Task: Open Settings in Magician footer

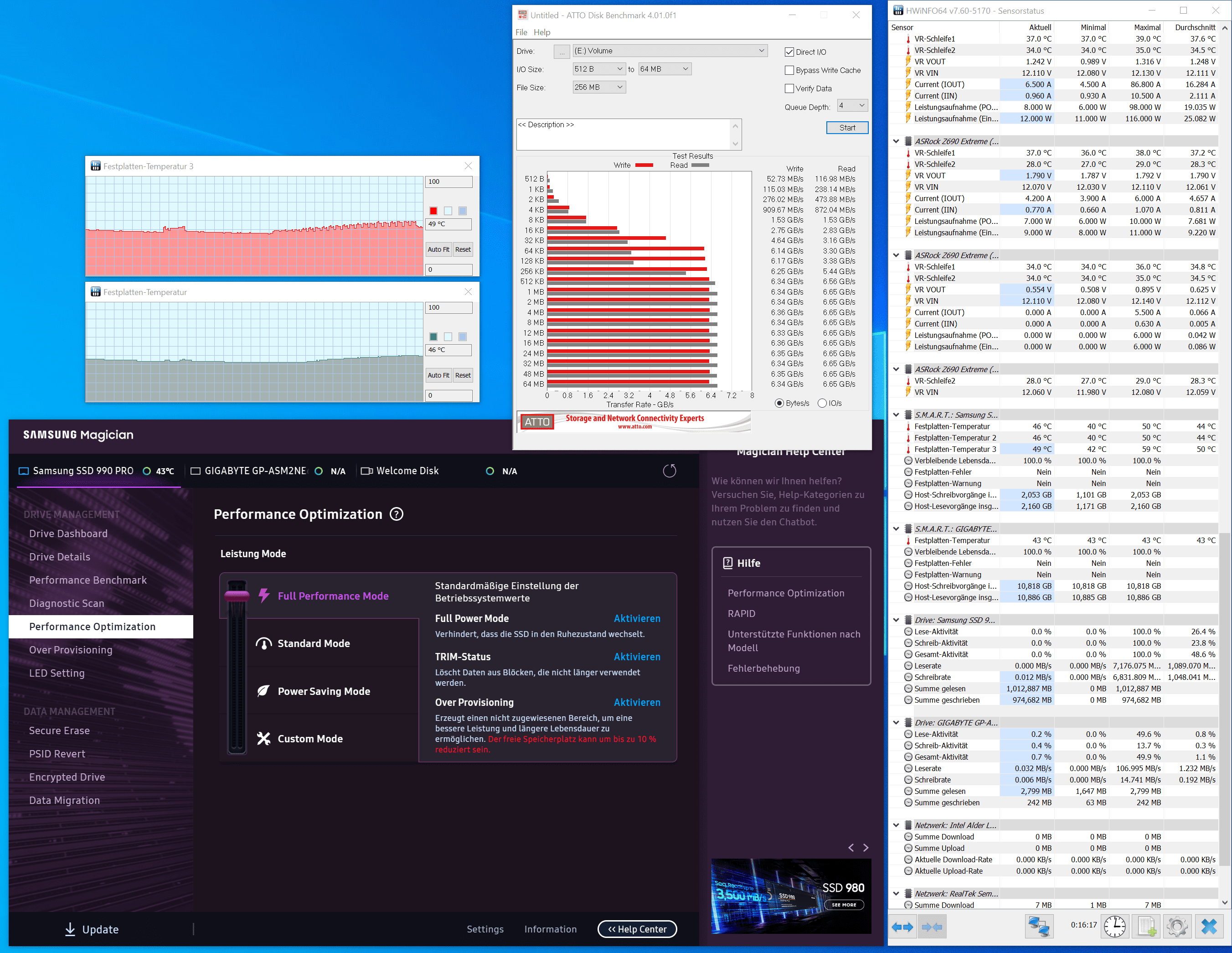Action: pos(485,929)
